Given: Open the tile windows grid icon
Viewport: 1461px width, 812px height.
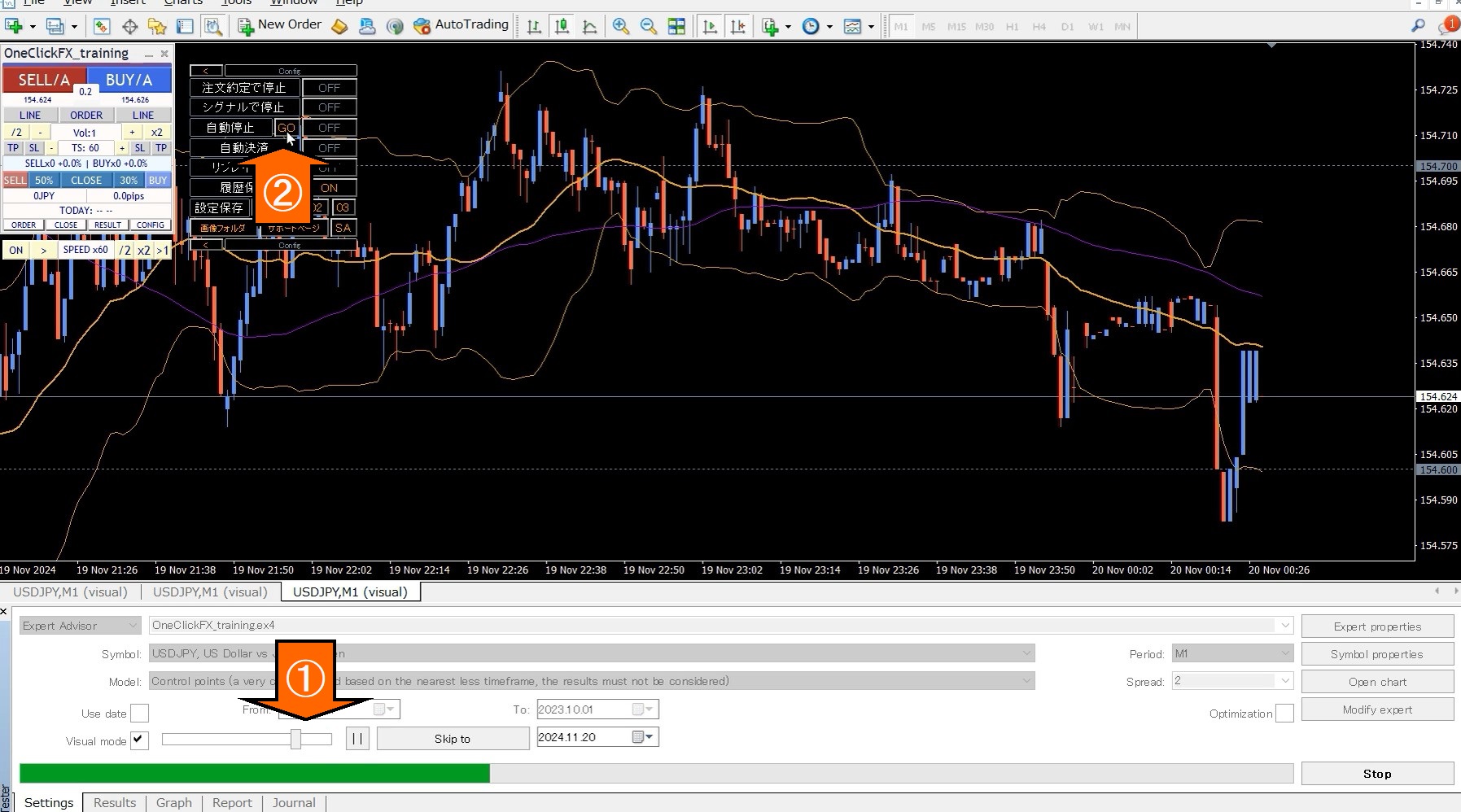Looking at the screenshot, I should pyautogui.click(x=676, y=26).
